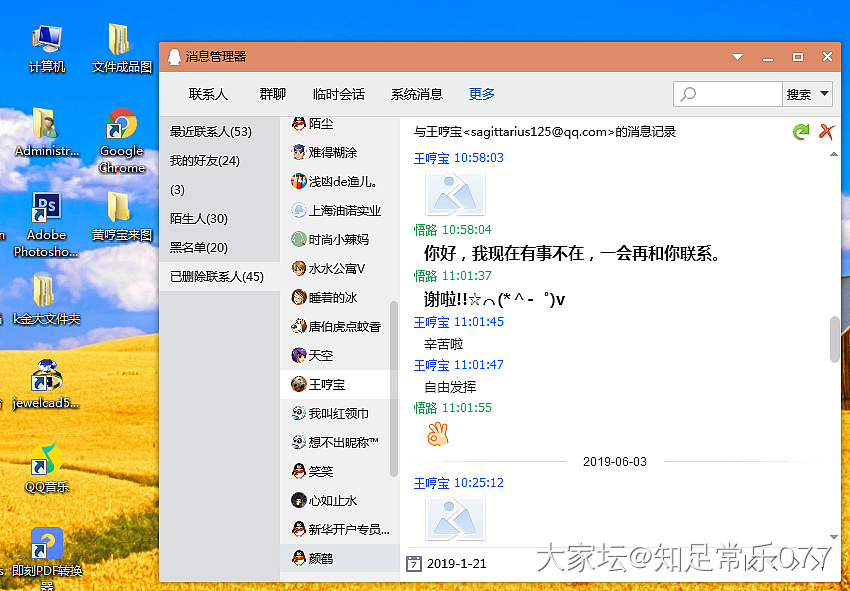
Task: Select contact 心如止水 in the list
Action: (332, 501)
